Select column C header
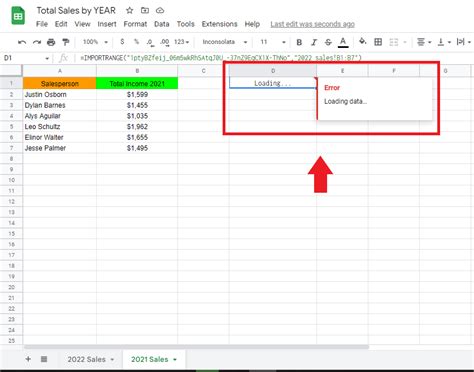 click(203, 71)
